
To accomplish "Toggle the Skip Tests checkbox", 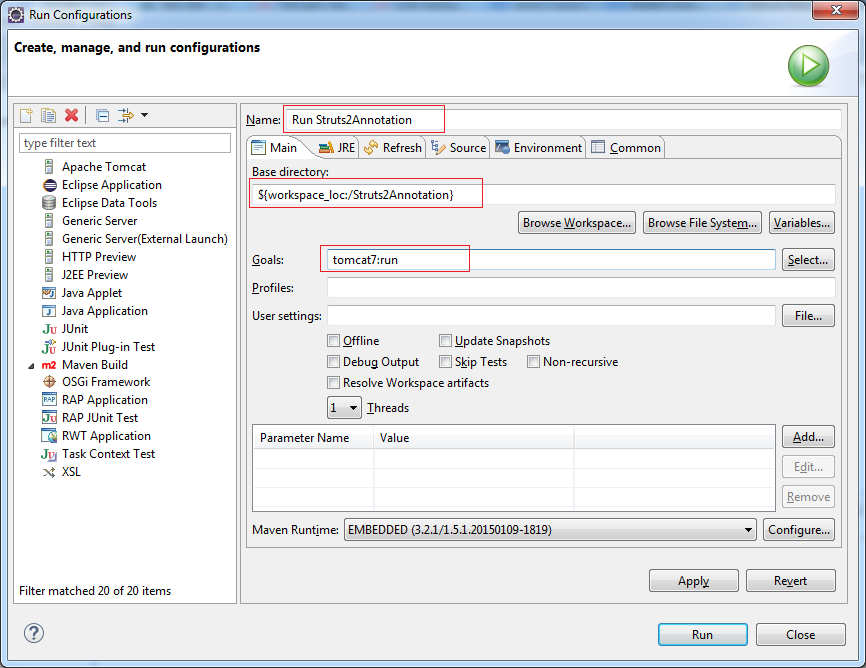I will pyautogui.click(x=445, y=361).
